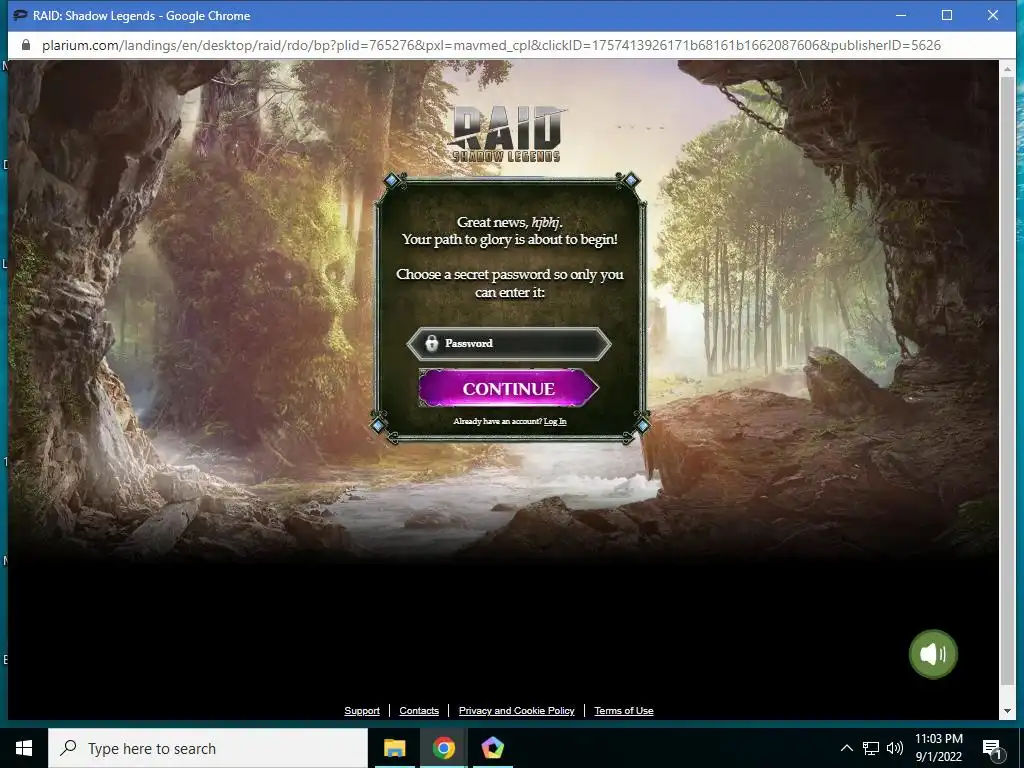
Task: Open the notification center icon
Action: click(x=993, y=749)
